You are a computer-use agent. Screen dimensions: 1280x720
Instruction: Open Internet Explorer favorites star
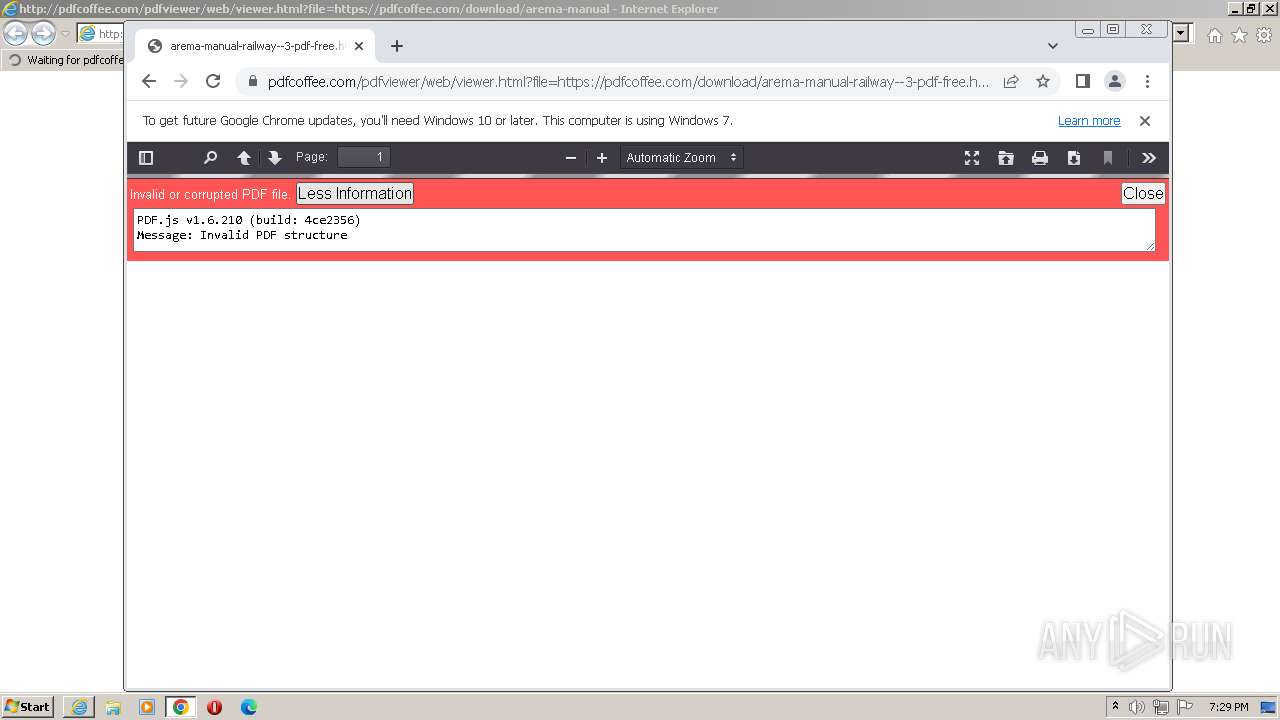point(1239,35)
